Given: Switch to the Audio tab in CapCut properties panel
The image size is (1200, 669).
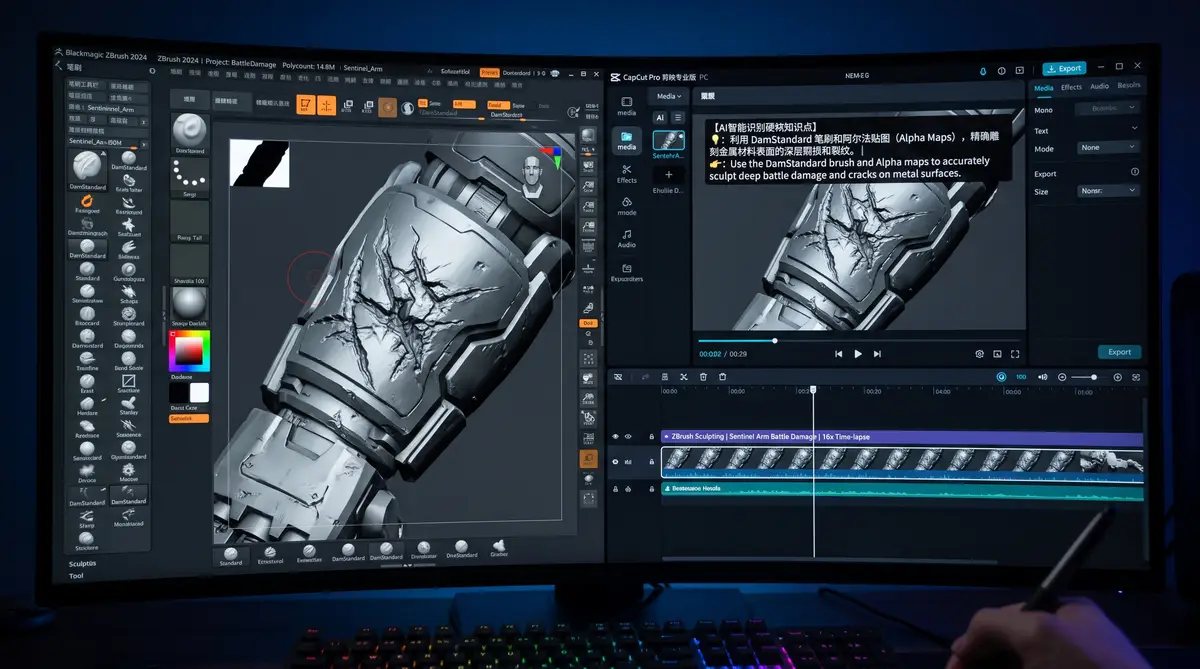Looking at the screenshot, I should (1099, 87).
